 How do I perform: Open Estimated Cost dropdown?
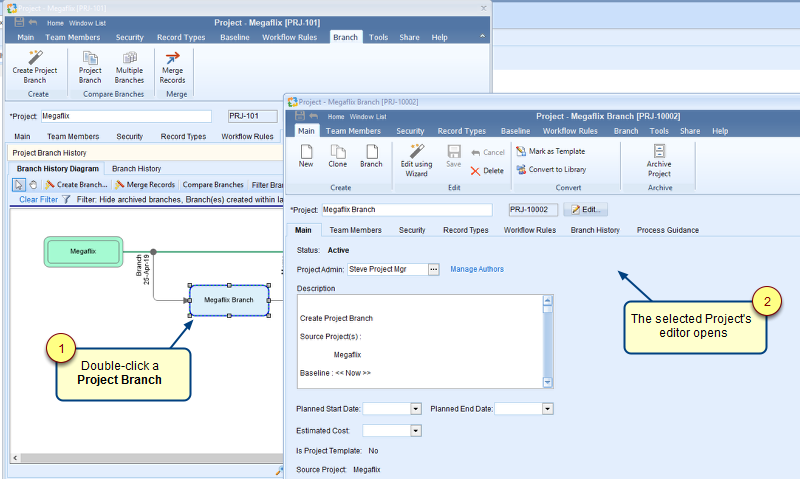(416, 431)
